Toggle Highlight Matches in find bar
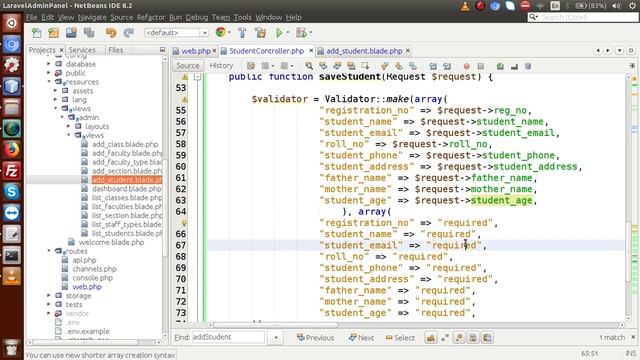The height and width of the screenshot is (360, 640). (473, 338)
